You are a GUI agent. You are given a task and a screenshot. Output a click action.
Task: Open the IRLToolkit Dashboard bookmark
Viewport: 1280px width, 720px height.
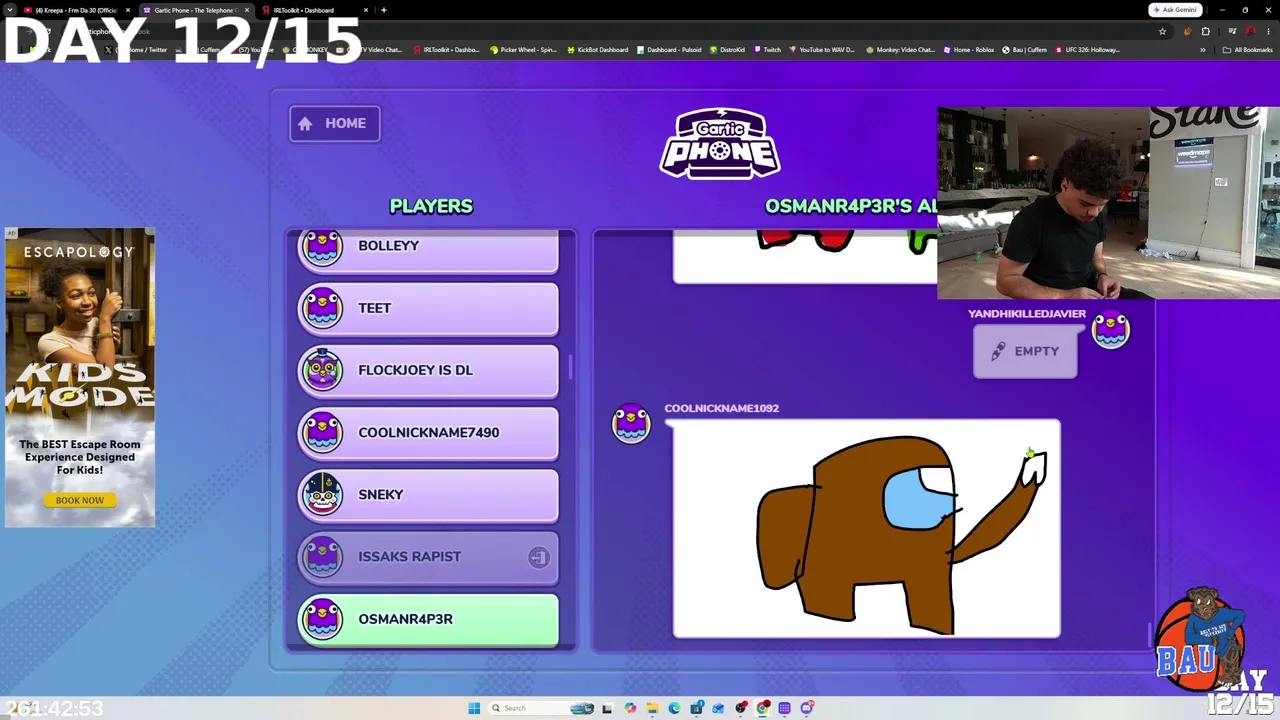tap(448, 49)
